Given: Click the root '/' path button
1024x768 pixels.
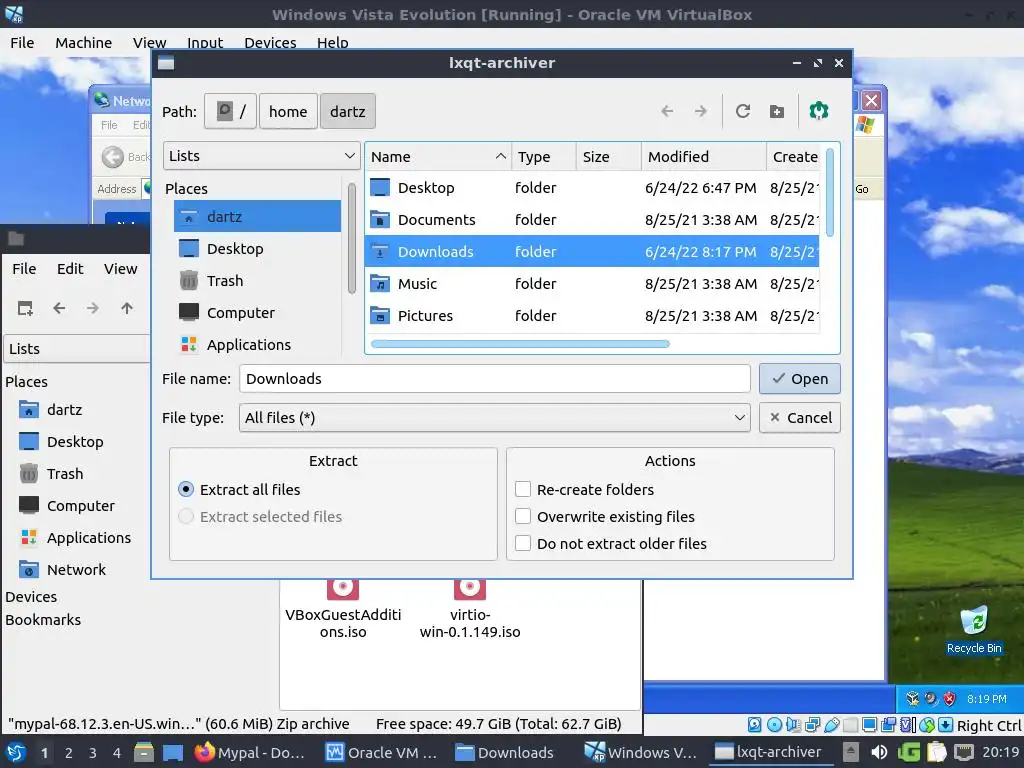Looking at the screenshot, I should pos(231,112).
